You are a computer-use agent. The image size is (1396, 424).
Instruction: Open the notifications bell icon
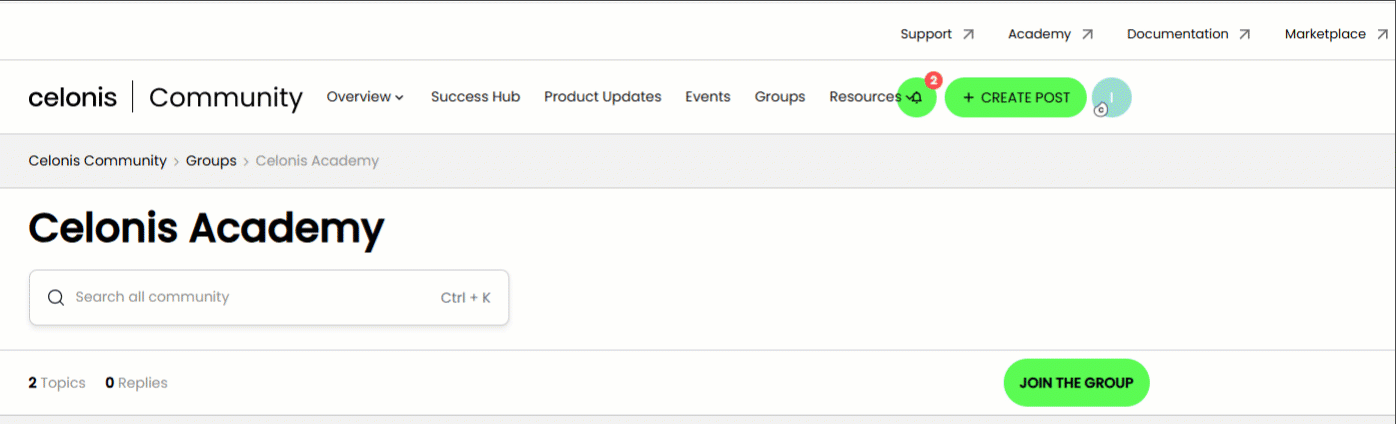coord(916,97)
